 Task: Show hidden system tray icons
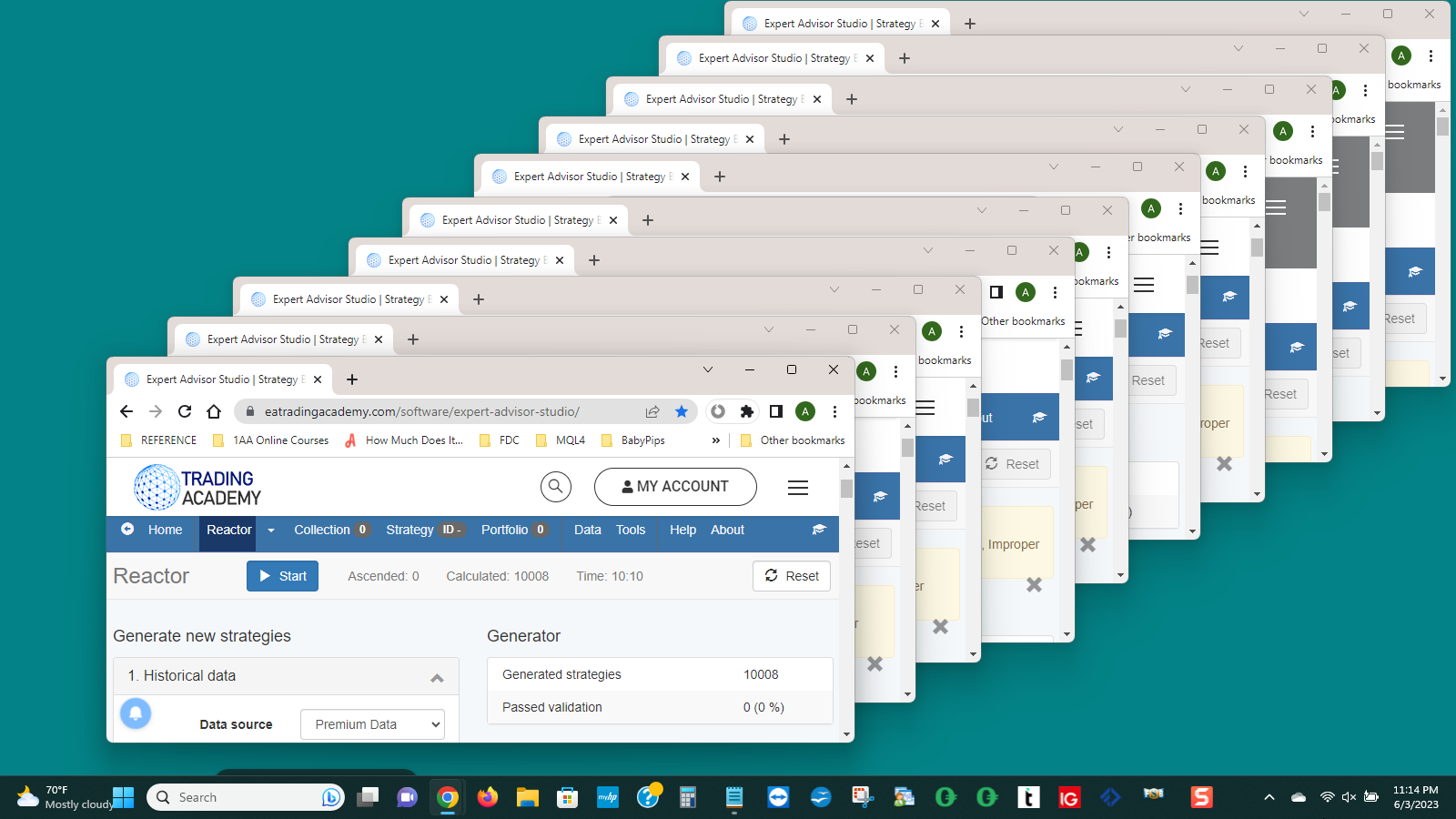point(1269,797)
